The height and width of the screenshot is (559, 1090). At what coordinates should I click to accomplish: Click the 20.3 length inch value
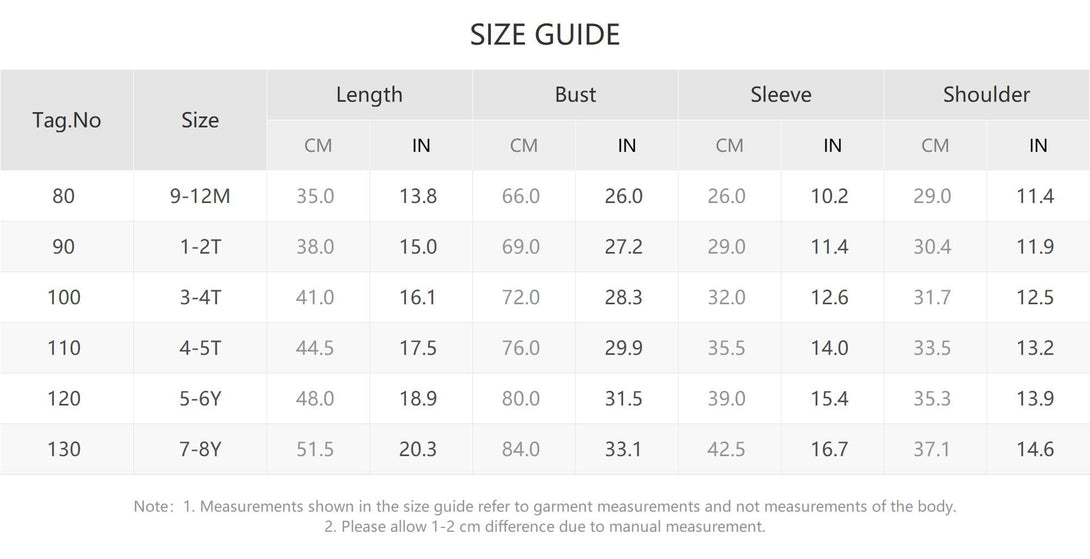click(418, 449)
